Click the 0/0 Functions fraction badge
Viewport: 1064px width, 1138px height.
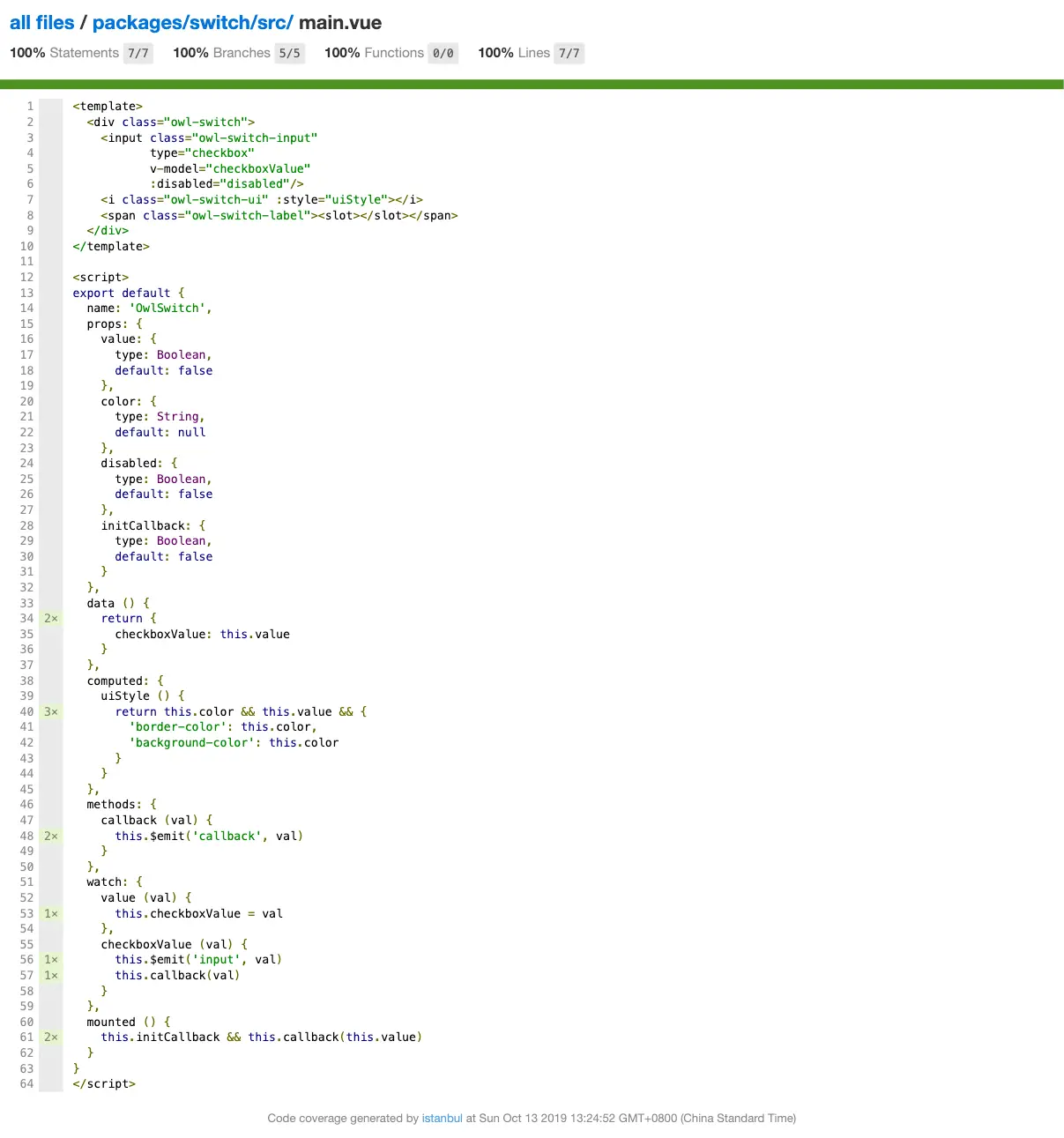(443, 53)
